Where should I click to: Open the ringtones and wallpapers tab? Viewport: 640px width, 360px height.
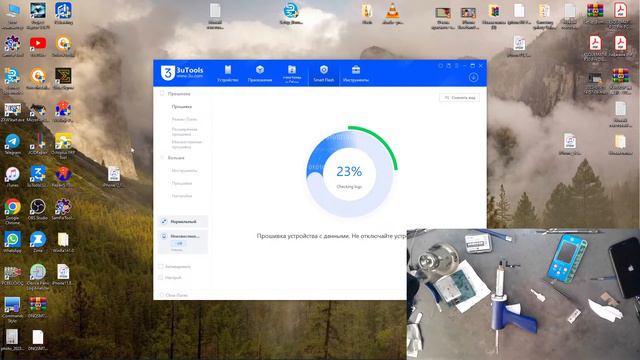(x=292, y=74)
